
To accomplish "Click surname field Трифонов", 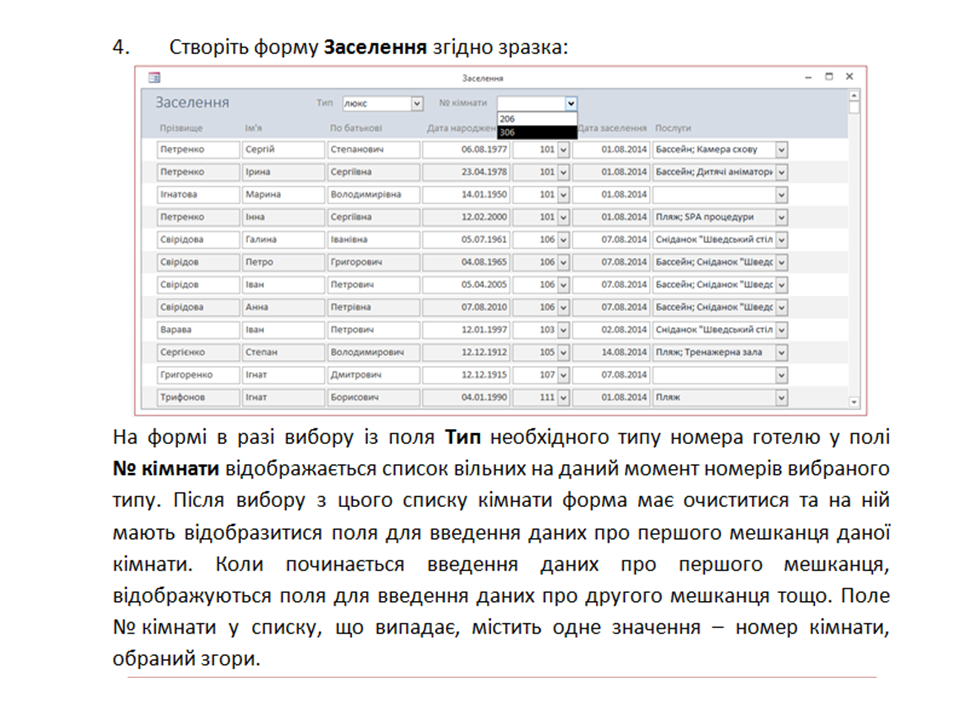I will pos(198,397).
